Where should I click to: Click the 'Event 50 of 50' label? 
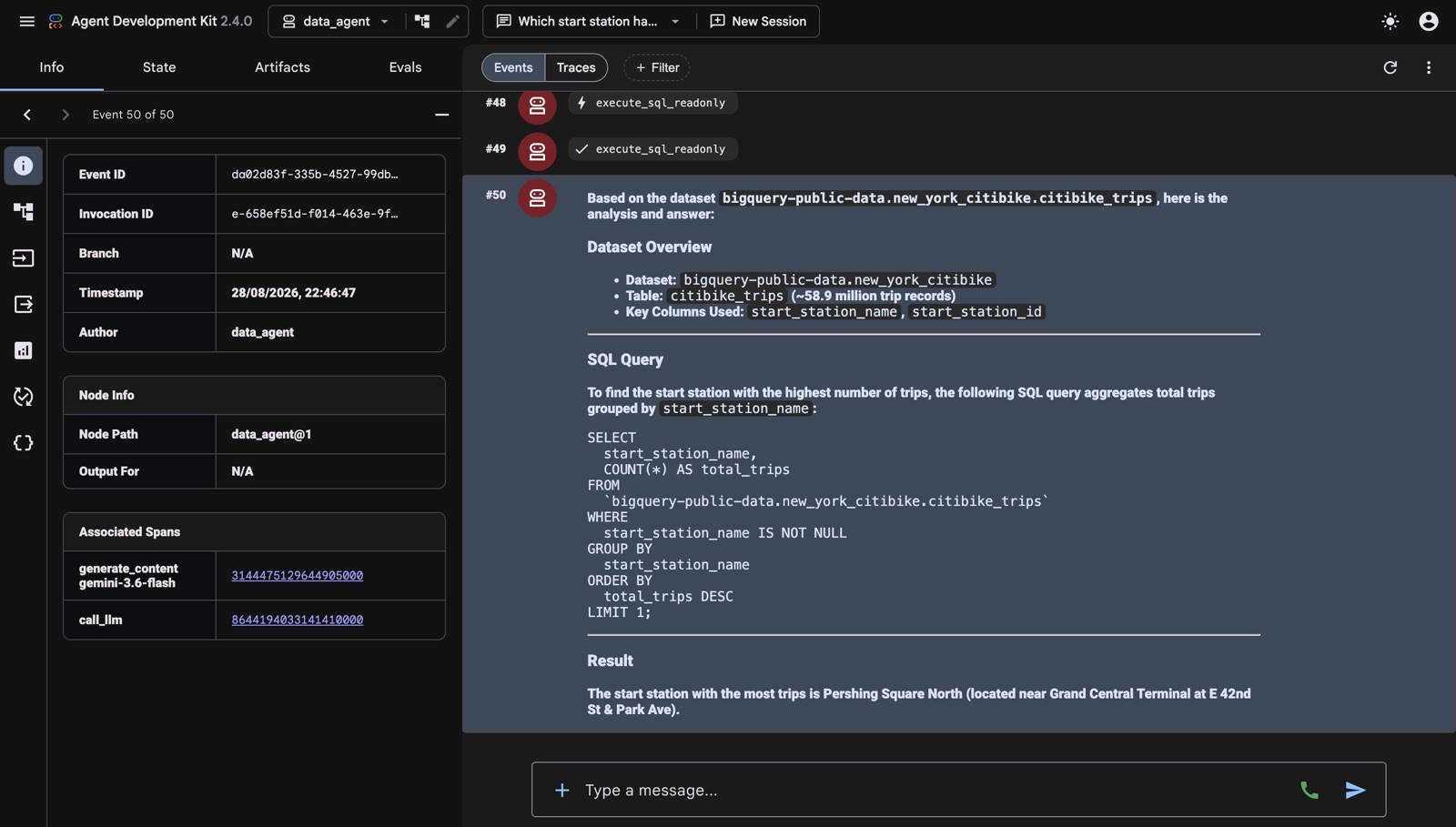click(133, 115)
